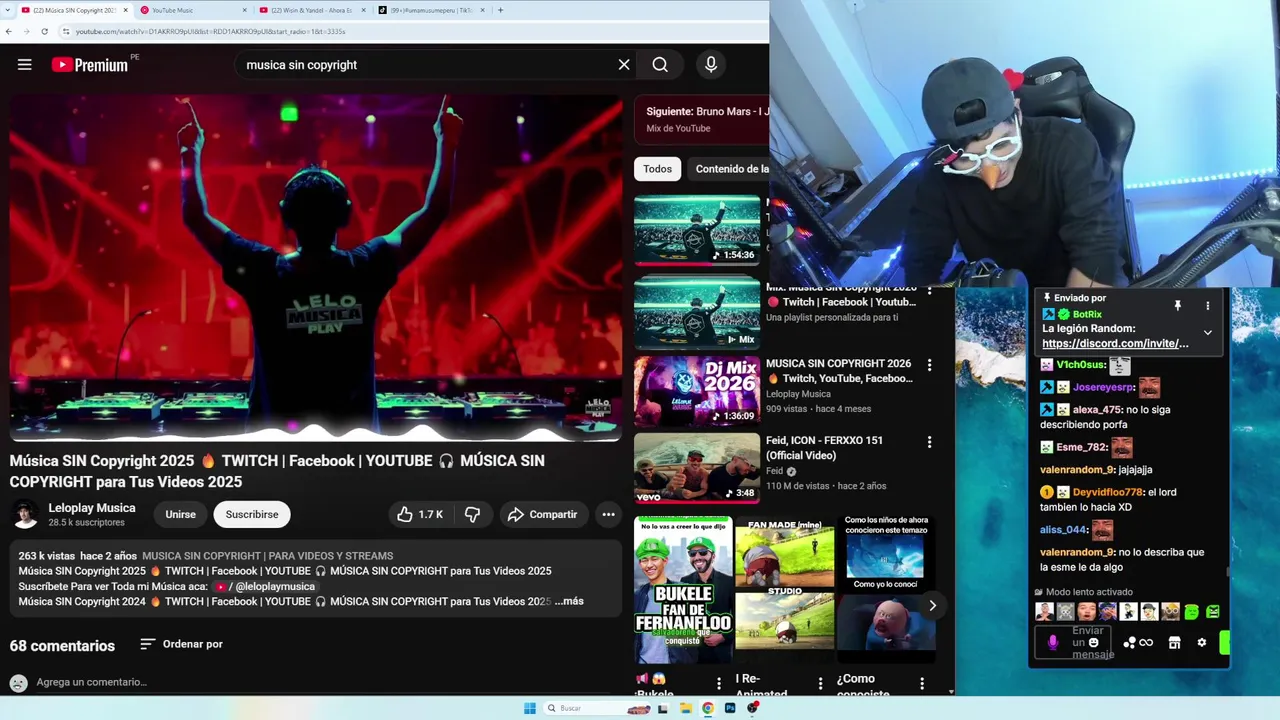This screenshot has height=720, width=1280.
Task: Open the 'Feid' channel name link
Action: pyautogui.click(x=774, y=471)
